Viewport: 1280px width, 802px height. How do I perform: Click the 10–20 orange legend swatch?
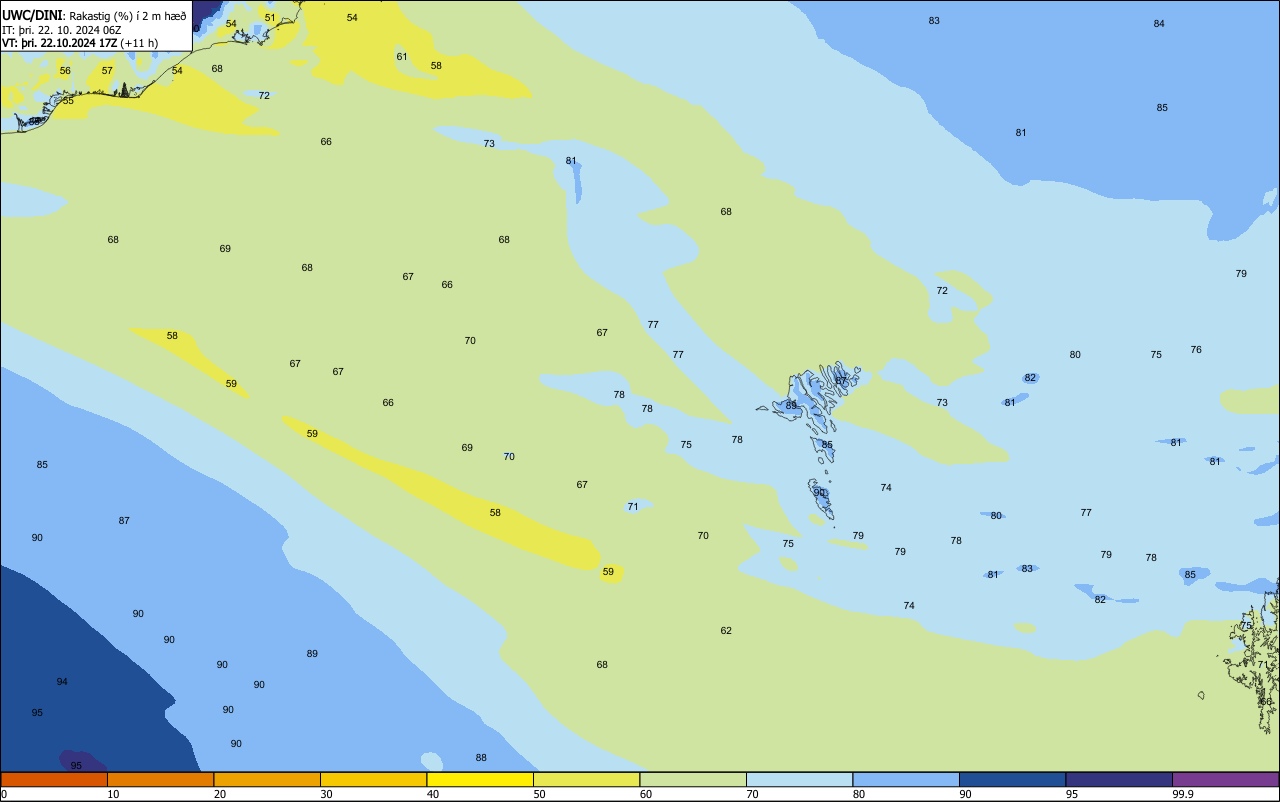160,779
